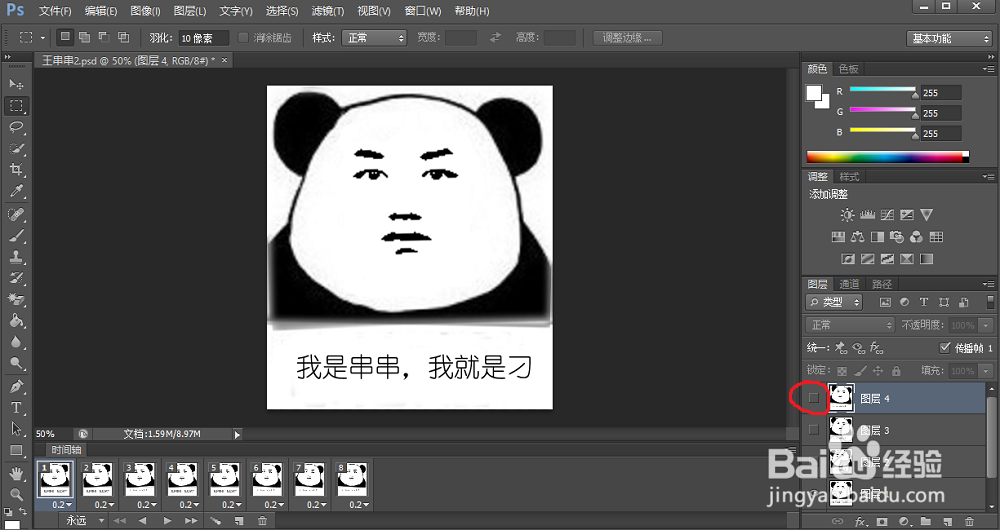Viewport: 1000px width, 530px height.
Task: Select the Pen tool
Action: point(16,386)
